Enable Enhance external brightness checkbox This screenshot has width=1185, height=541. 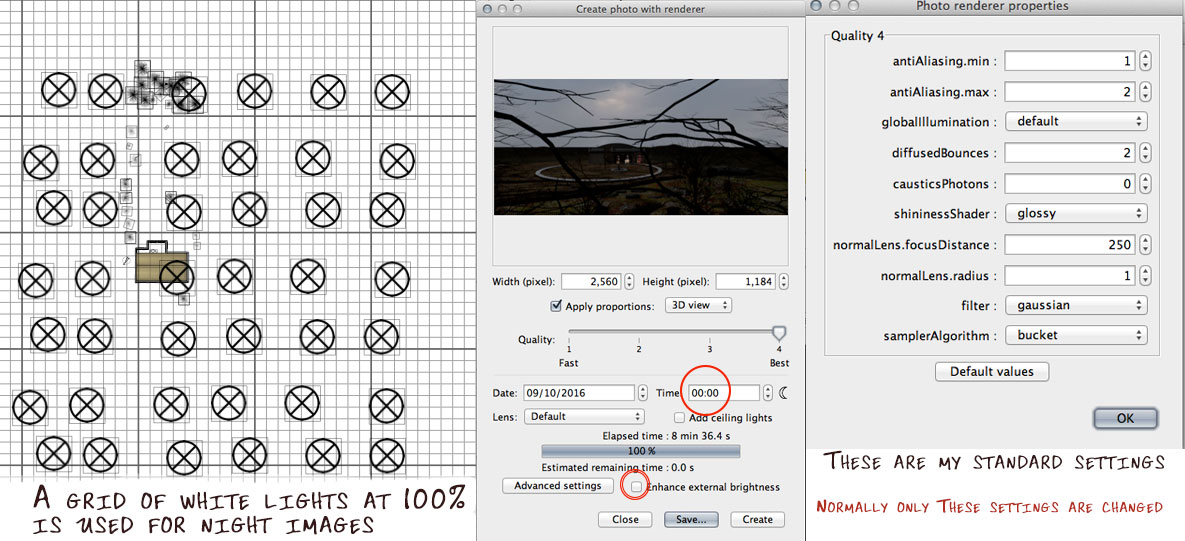(636, 487)
